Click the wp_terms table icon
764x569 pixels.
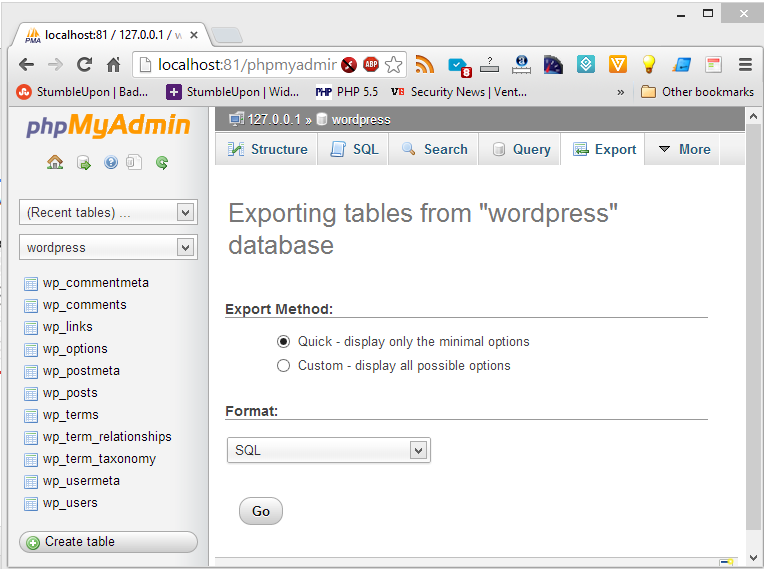[x=31, y=416]
